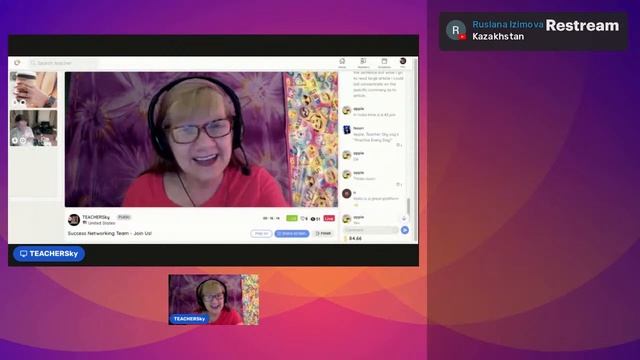
Task: Click the green status button beside timer
Action: [292, 218]
